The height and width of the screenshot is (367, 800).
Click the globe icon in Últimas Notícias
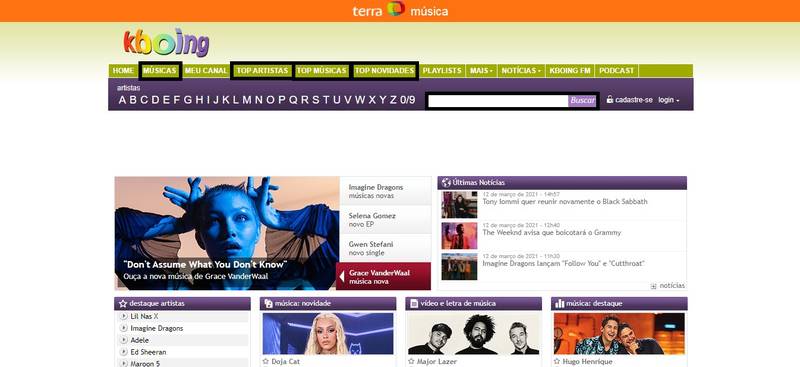446,182
